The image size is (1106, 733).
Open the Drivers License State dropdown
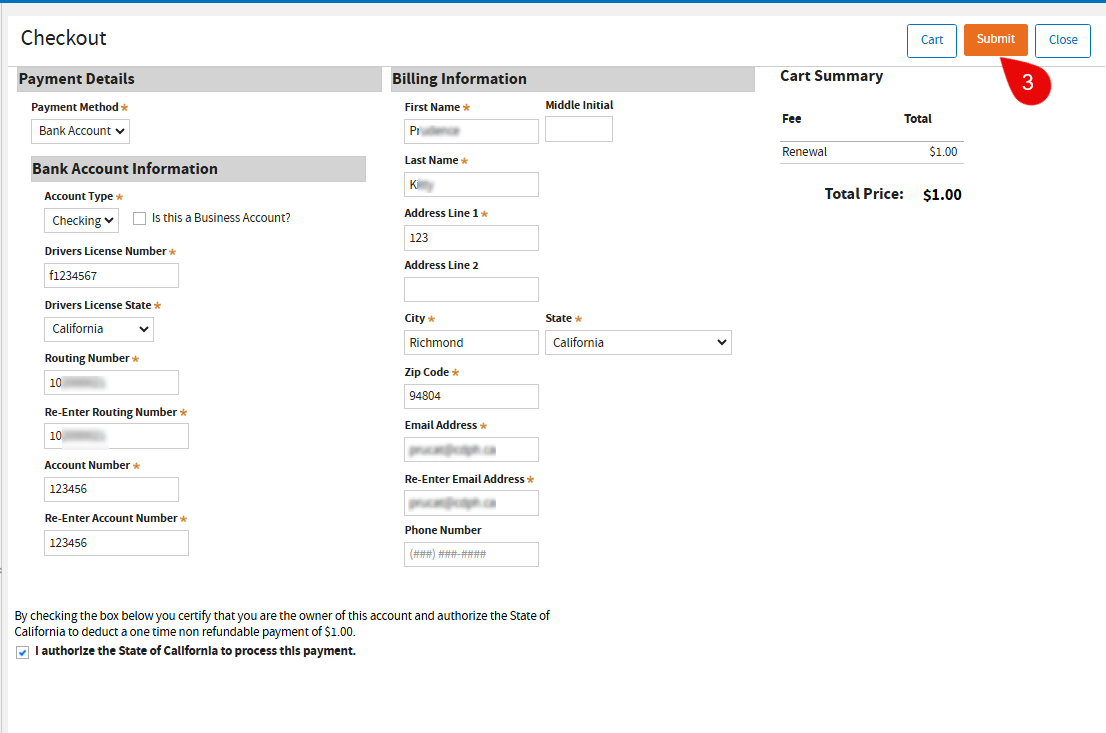point(99,329)
